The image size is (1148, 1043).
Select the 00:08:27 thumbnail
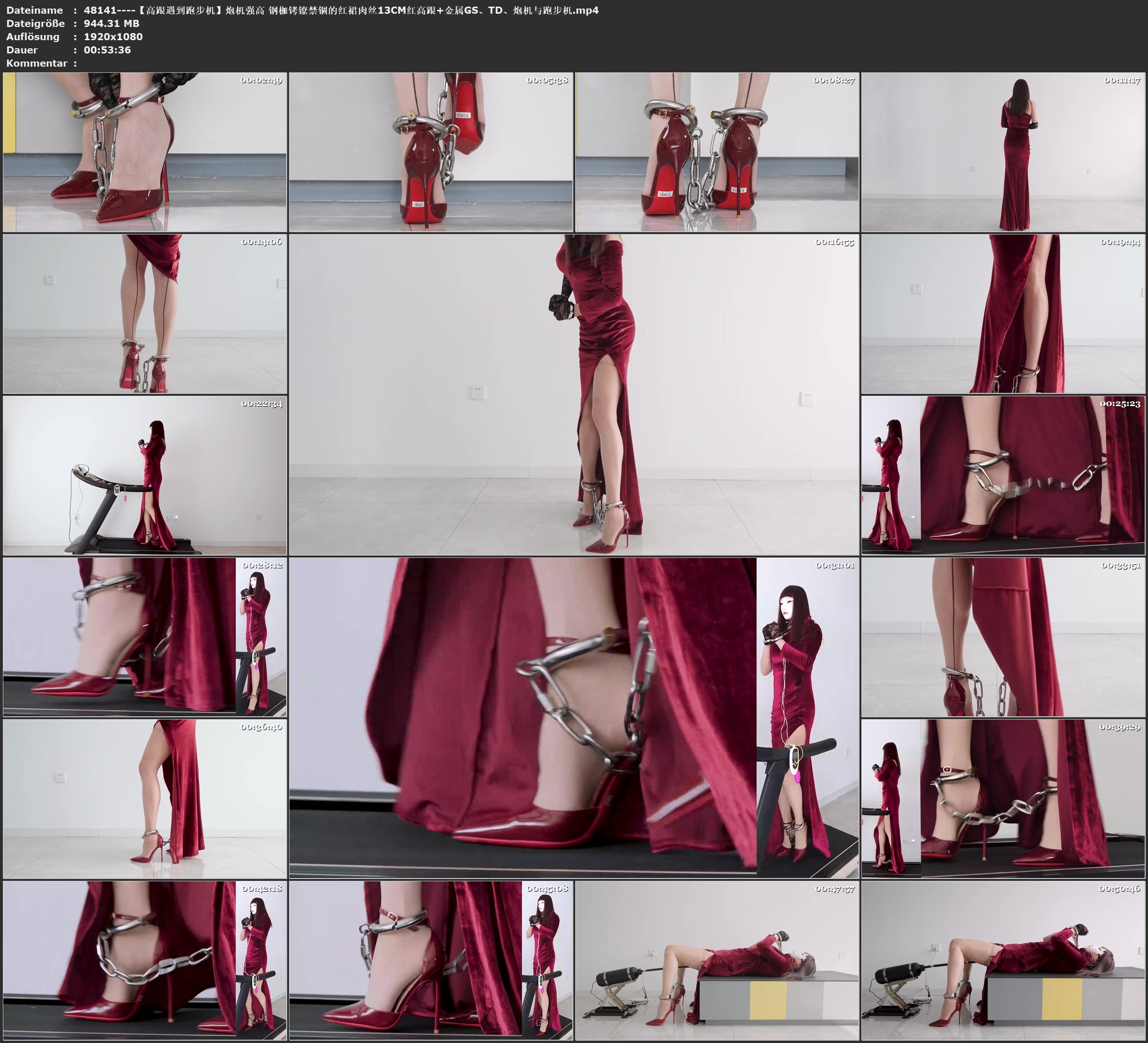coord(717,152)
